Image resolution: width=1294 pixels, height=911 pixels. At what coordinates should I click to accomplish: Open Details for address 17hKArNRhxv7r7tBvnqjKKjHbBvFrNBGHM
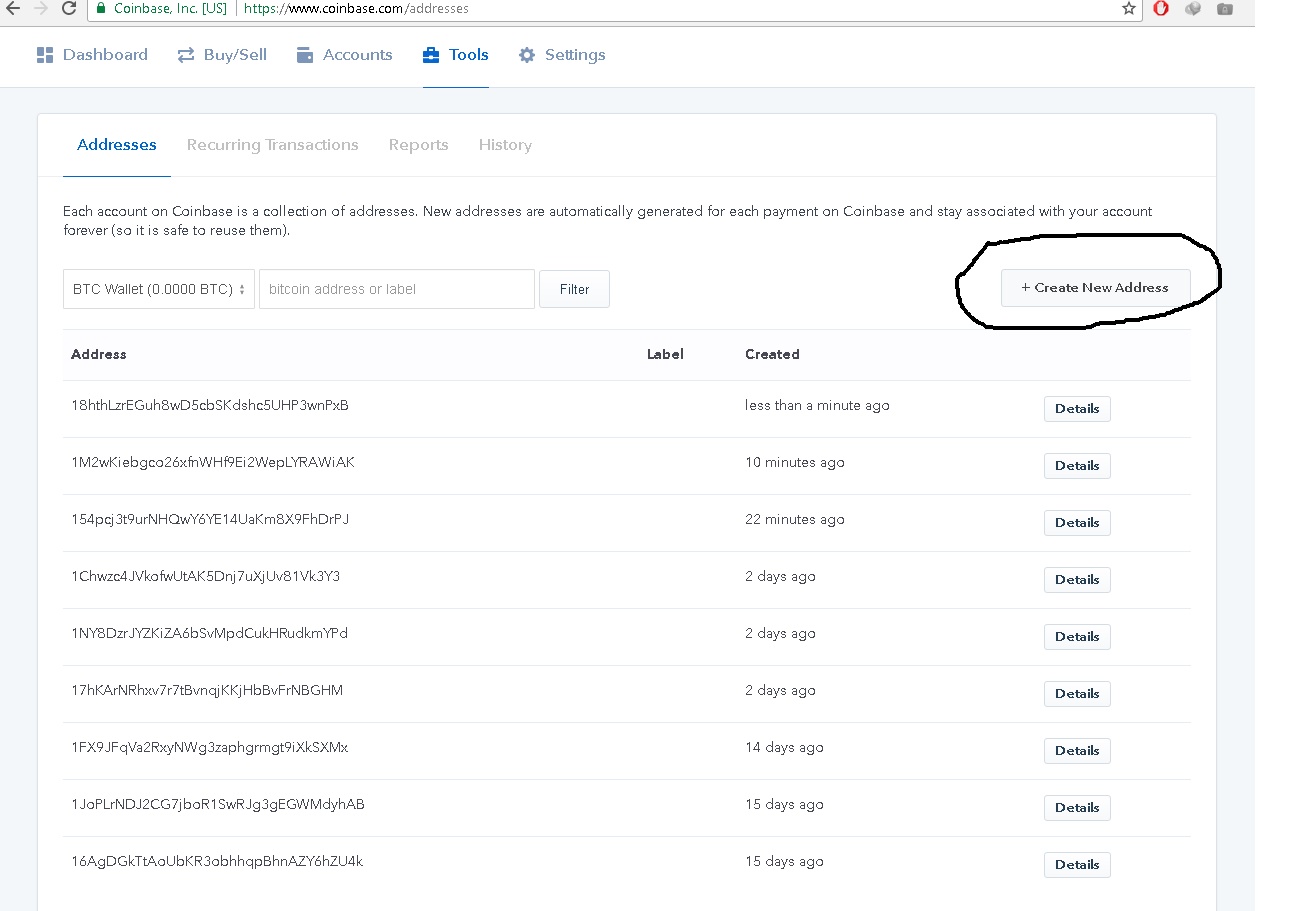click(1077, 694)
